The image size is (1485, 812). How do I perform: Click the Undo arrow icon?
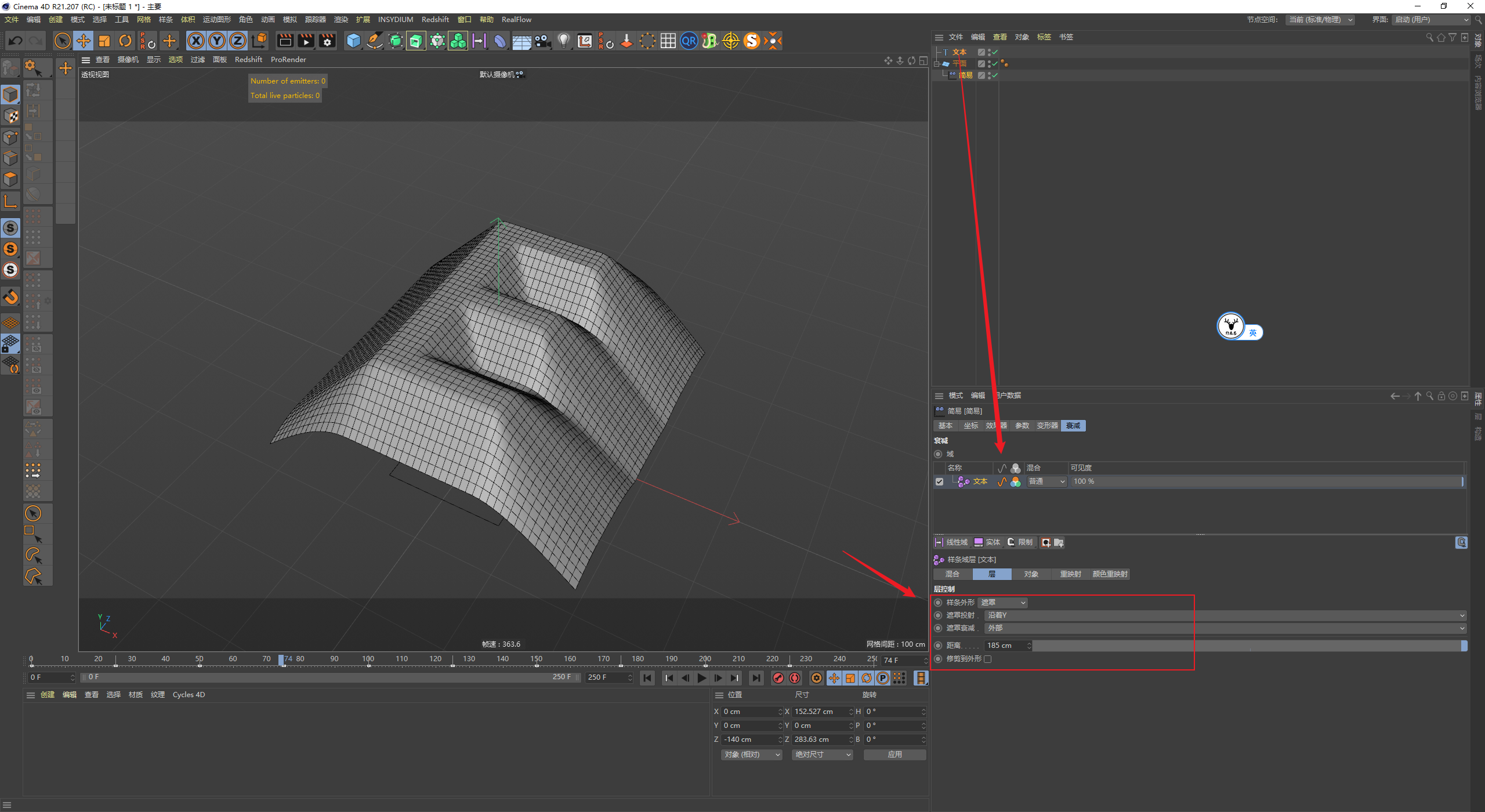(15, 41)
